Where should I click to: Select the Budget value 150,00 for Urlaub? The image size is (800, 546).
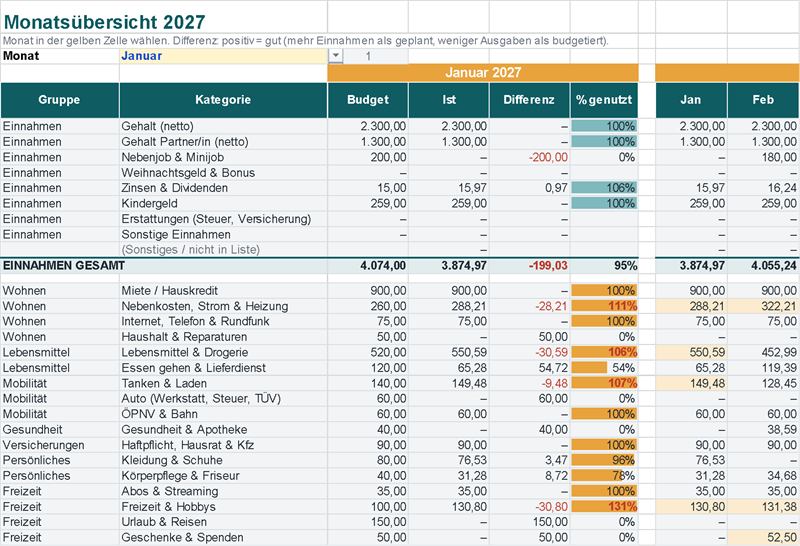tap(368, 522)
